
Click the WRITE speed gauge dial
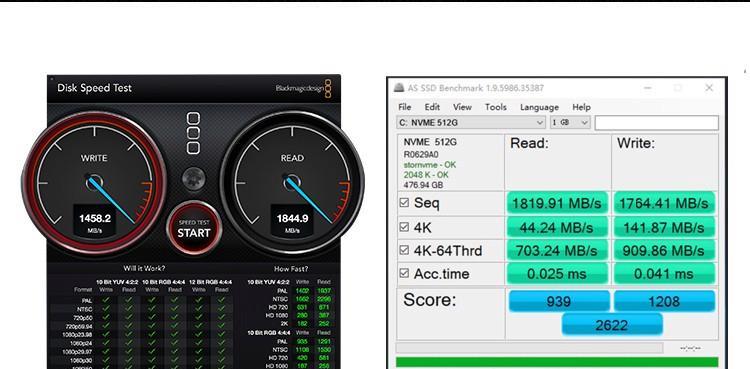[94, 182]
